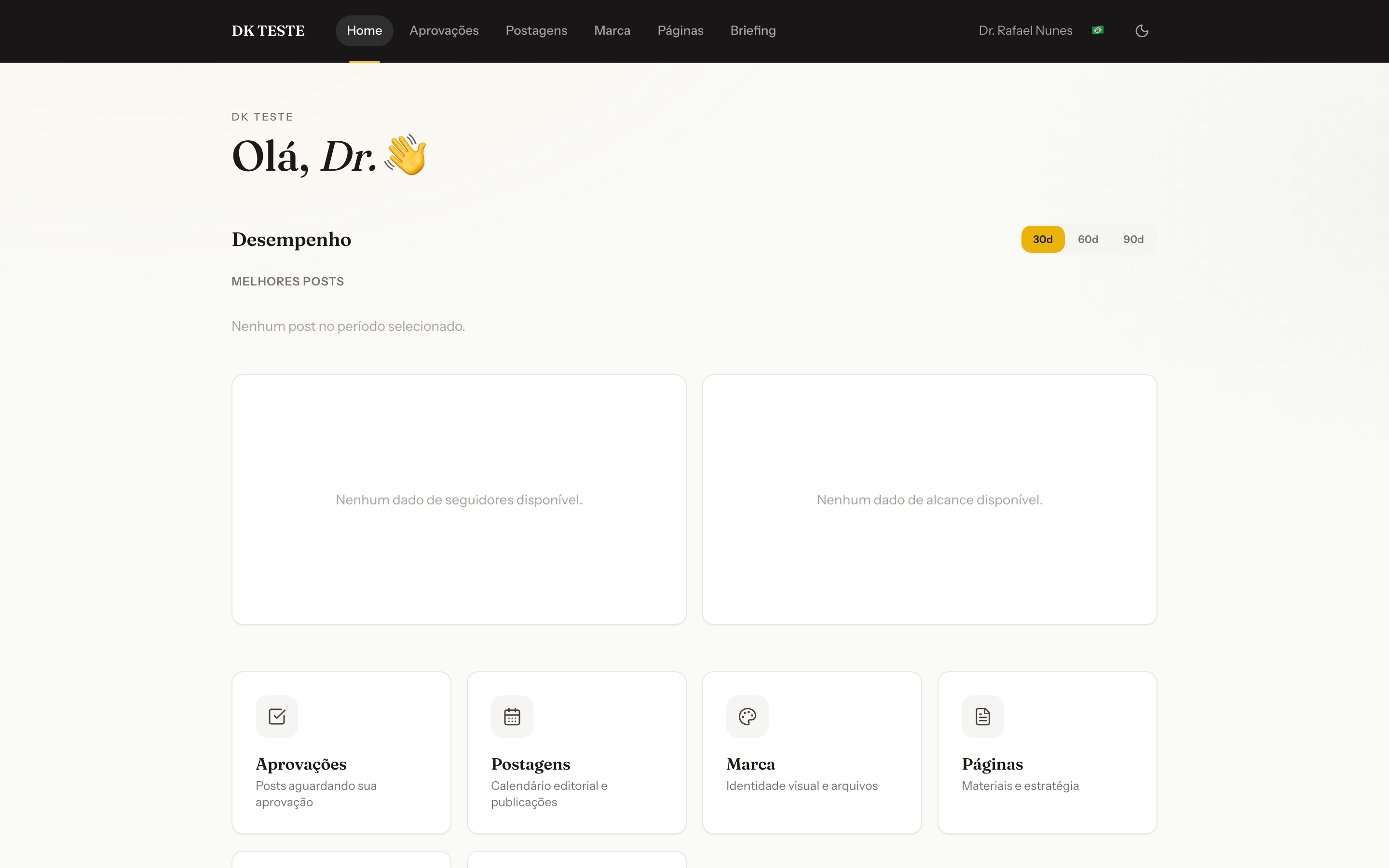Click the Marca palette icon
Viewport: 1389px width, 868px height.
(747, 717)
